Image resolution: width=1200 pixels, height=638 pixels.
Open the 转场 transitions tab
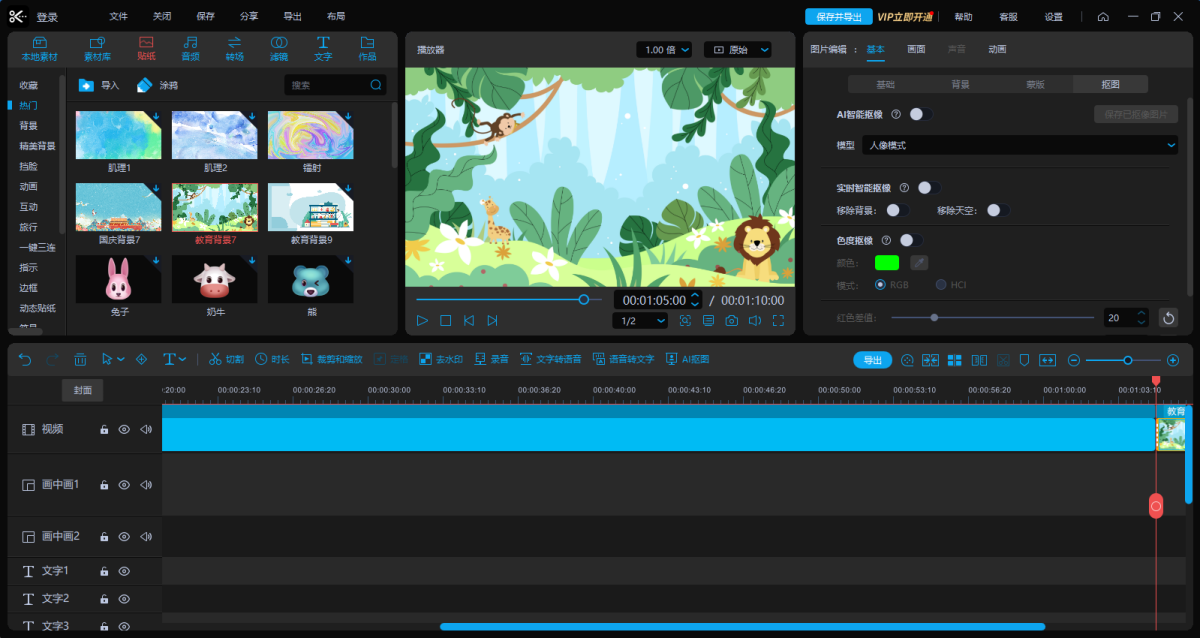click(235, 49)
